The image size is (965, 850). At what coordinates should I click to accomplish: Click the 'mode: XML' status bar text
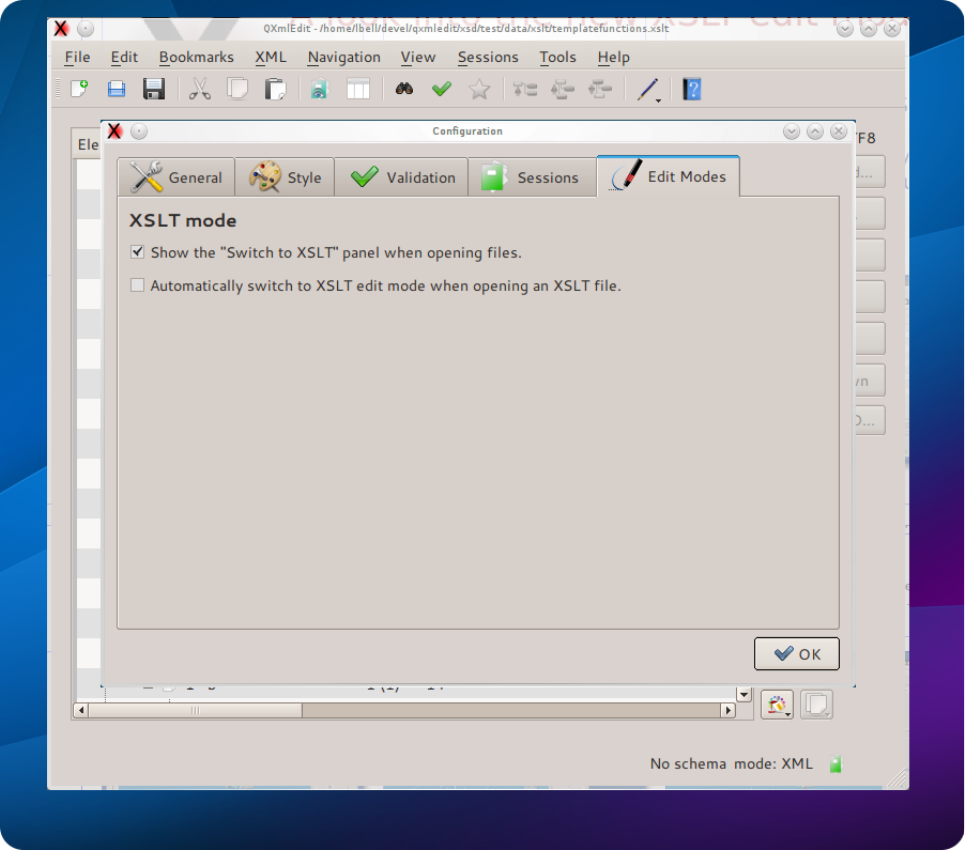pyautogui.click(x=773, y=764)
